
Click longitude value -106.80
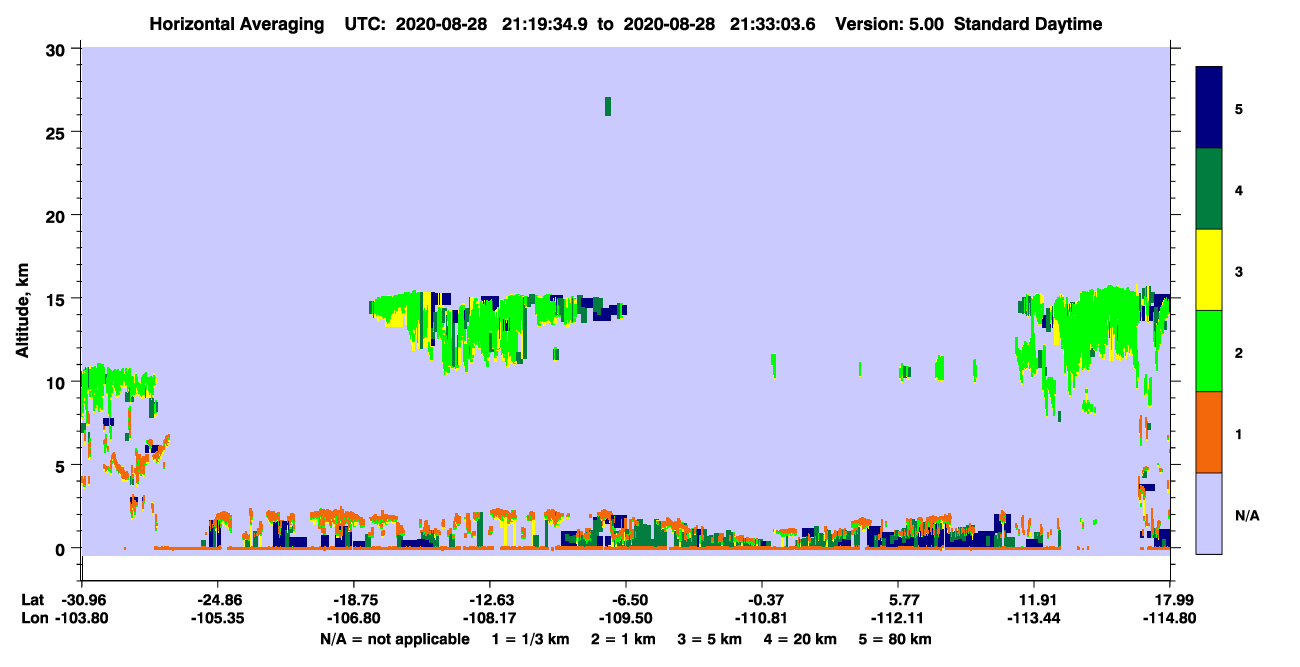[354, 618]
